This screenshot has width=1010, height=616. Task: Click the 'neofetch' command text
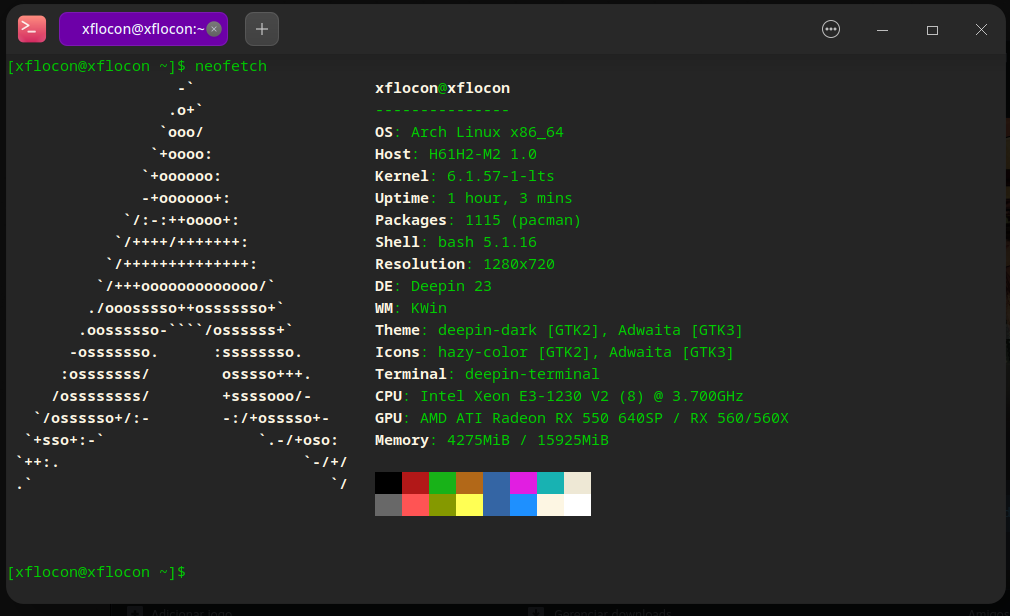pyautogui.click(x=231, y=66)
